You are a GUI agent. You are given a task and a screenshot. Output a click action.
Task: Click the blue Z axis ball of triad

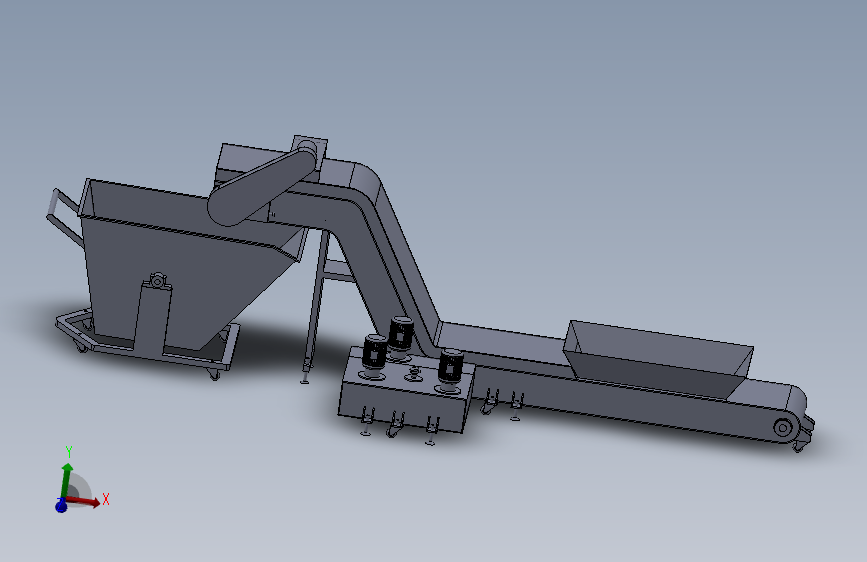61,505
